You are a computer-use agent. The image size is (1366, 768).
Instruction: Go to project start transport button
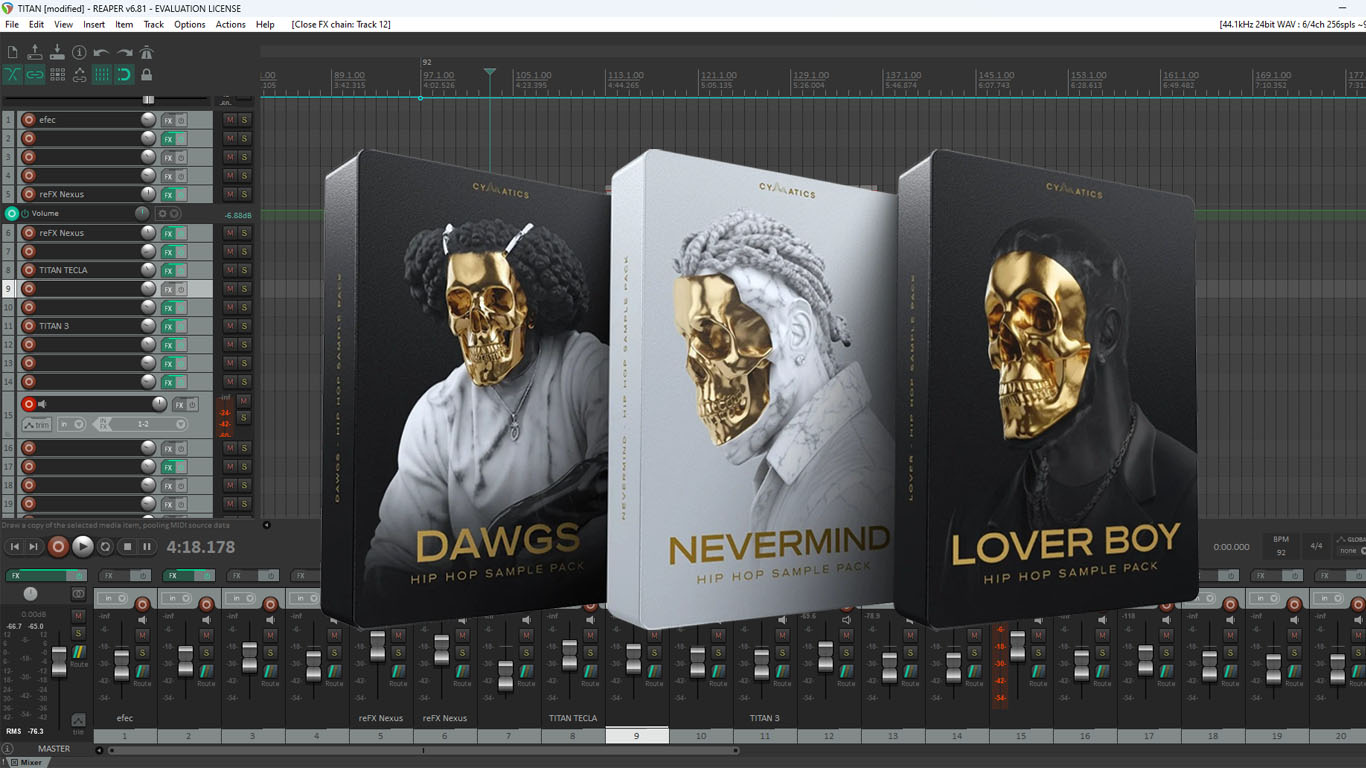(14, 547)
